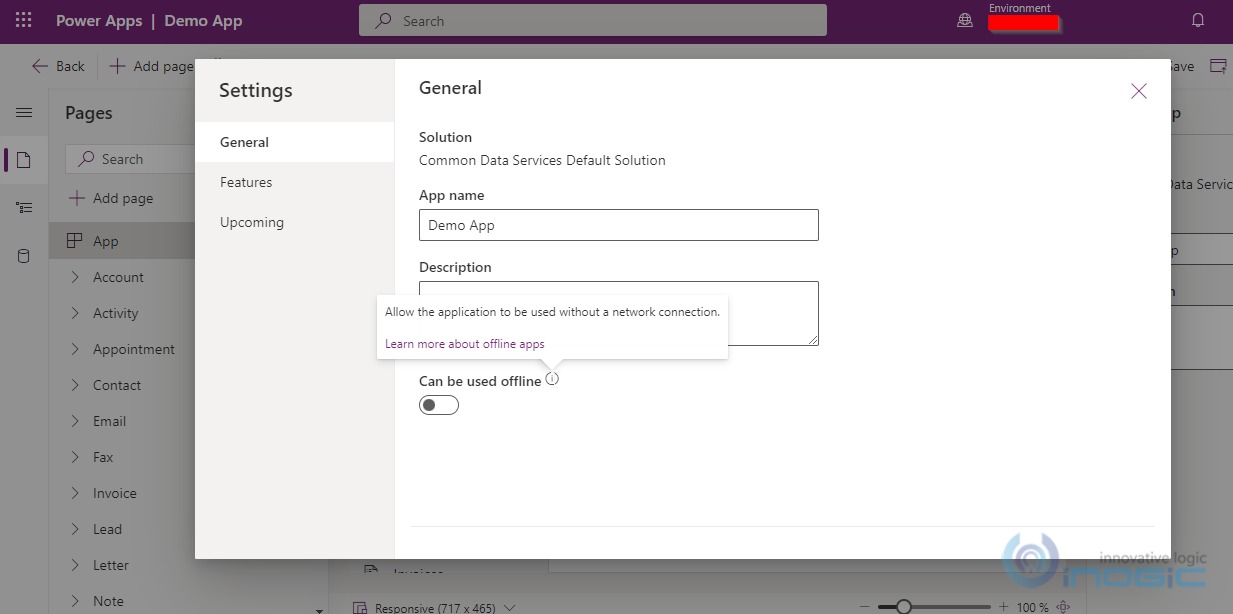Expand the Appointment page node
Screen dimensions: 1233x614
tap(75, 349)
